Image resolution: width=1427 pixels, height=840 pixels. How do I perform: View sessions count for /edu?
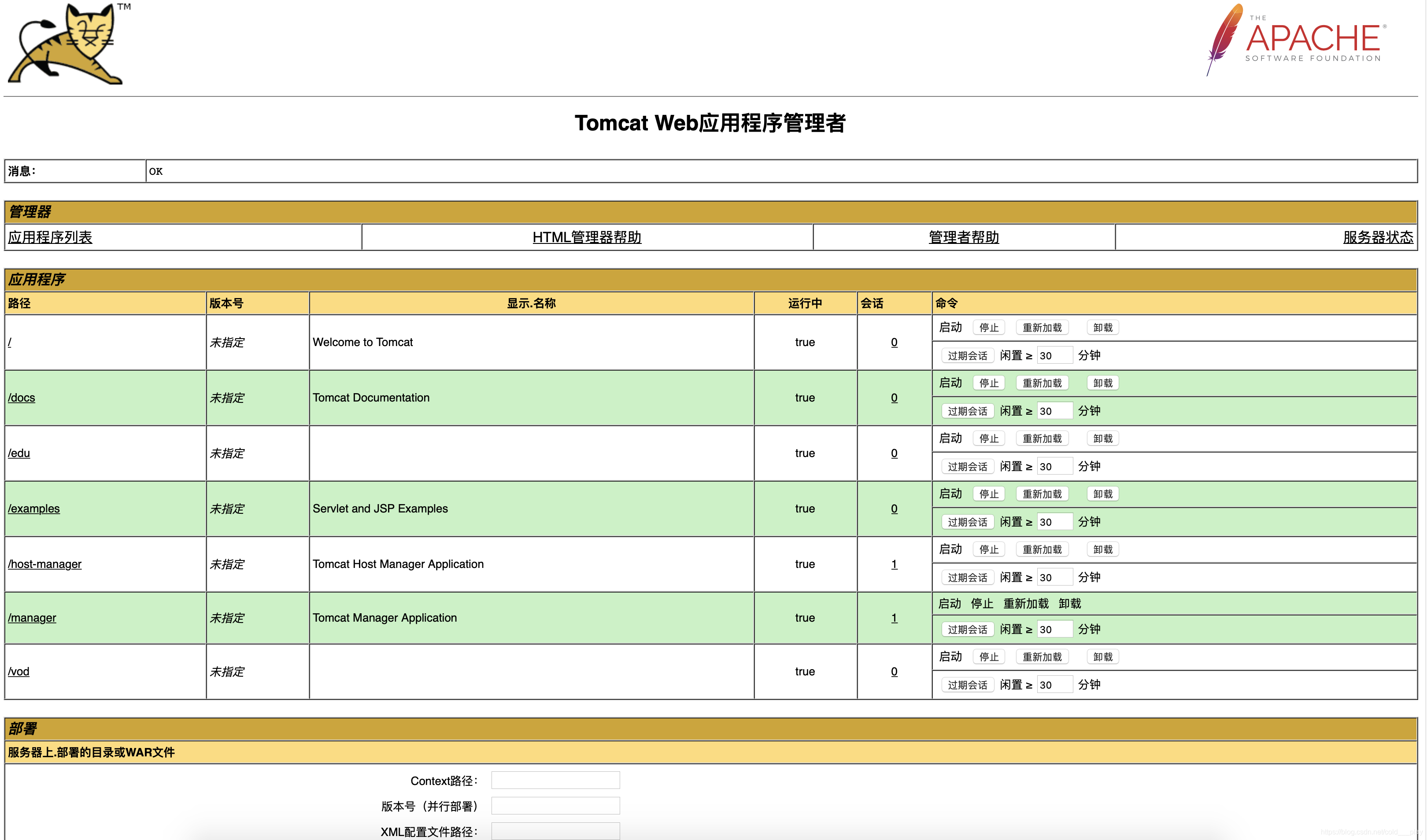(x=894, y=453)
